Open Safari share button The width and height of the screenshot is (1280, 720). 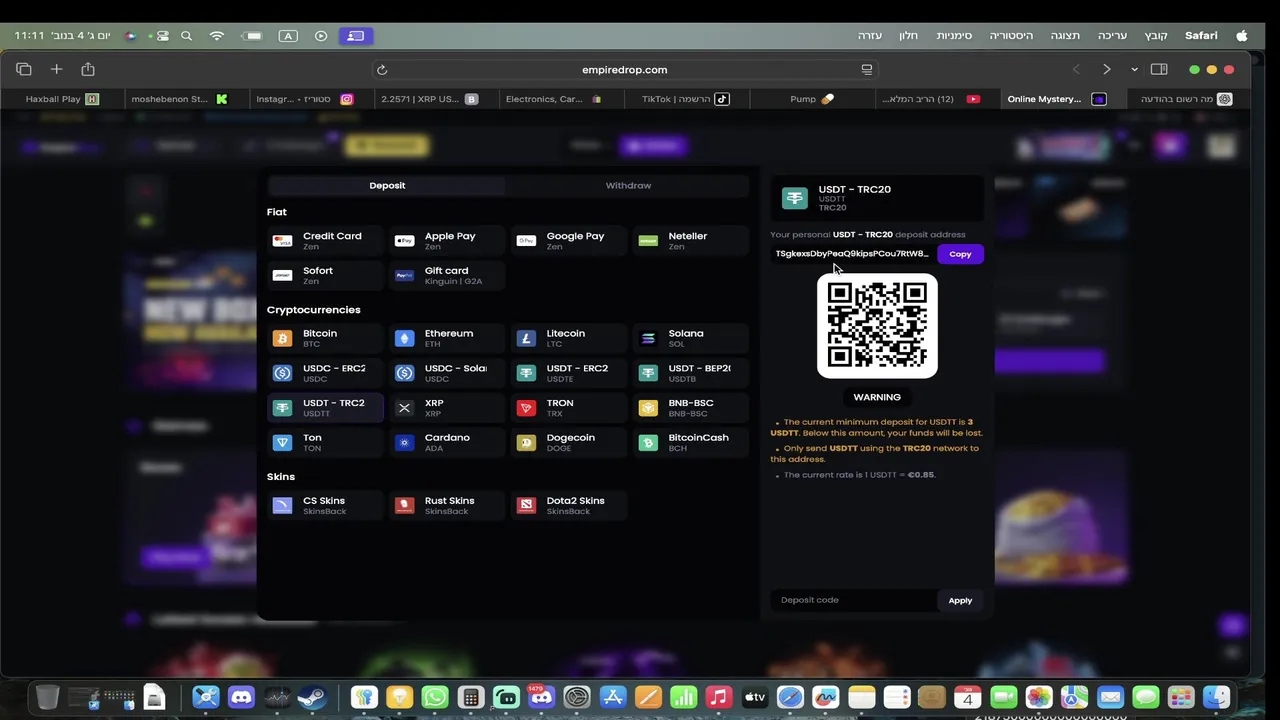[88, 69]
